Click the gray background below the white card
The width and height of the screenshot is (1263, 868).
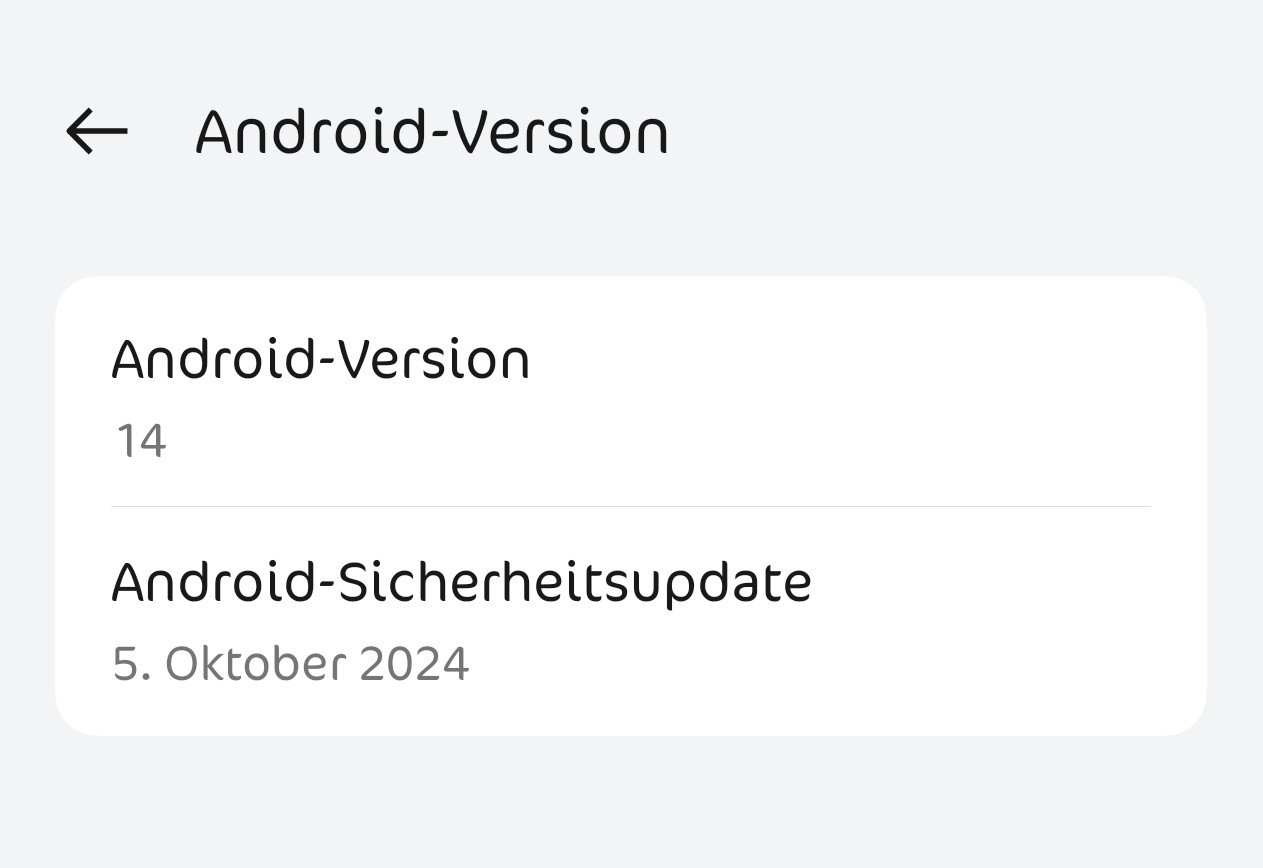(631, 802)
